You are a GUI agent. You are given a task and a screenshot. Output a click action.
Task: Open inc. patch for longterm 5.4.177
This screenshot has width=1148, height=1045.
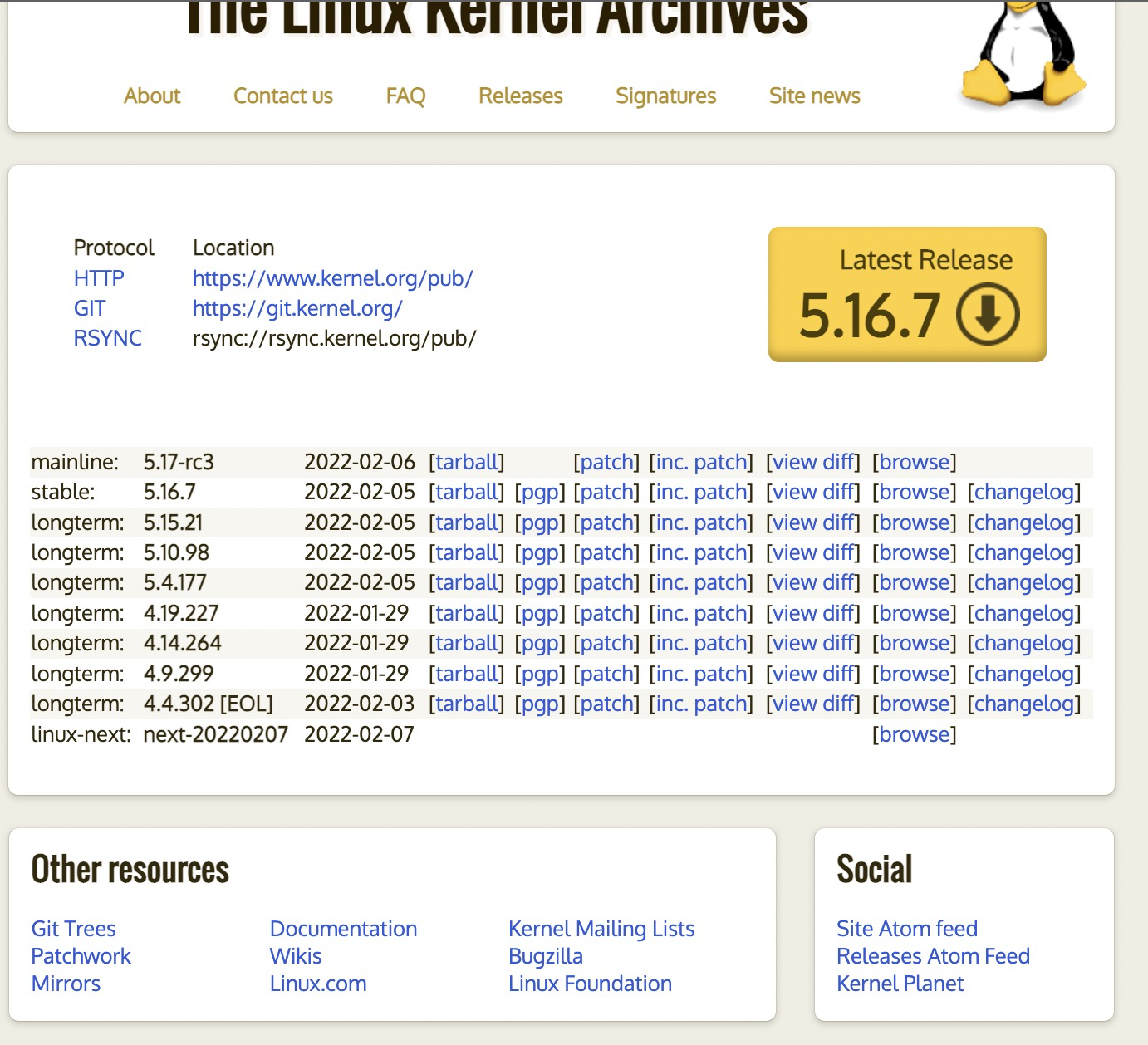click(702, 583)
